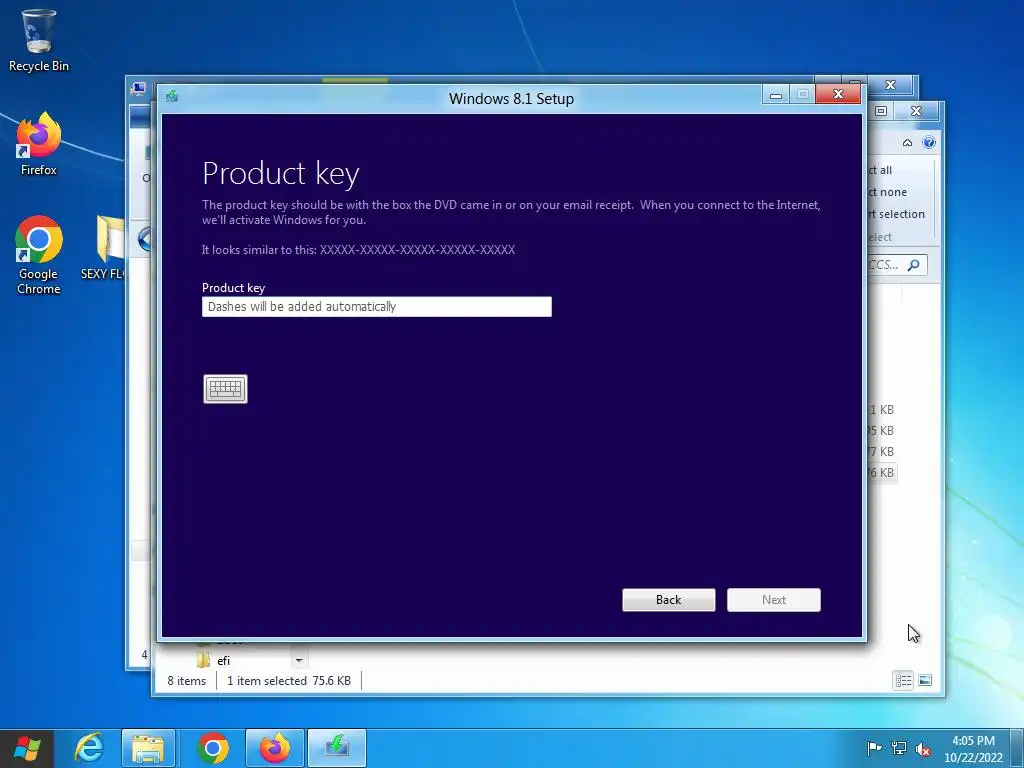Minimize the Windows 8.1 Setup window

(776, 95)
